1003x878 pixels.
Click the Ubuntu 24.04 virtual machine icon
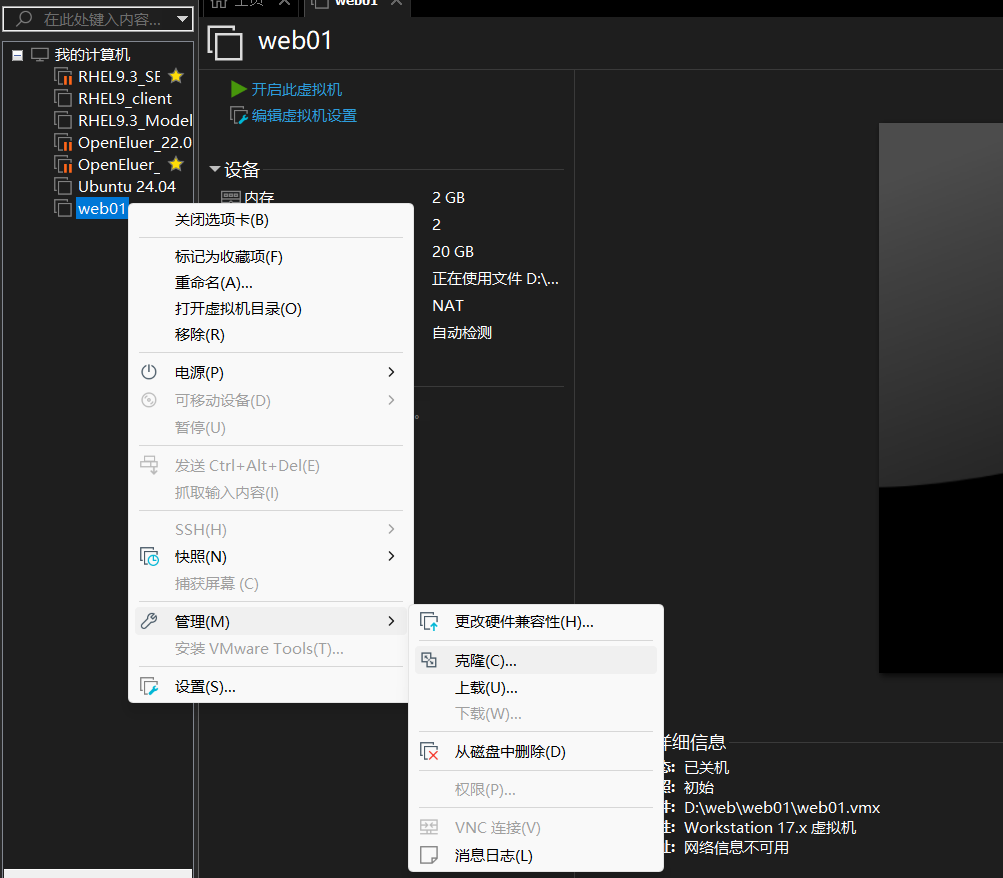tap(63, 187)
